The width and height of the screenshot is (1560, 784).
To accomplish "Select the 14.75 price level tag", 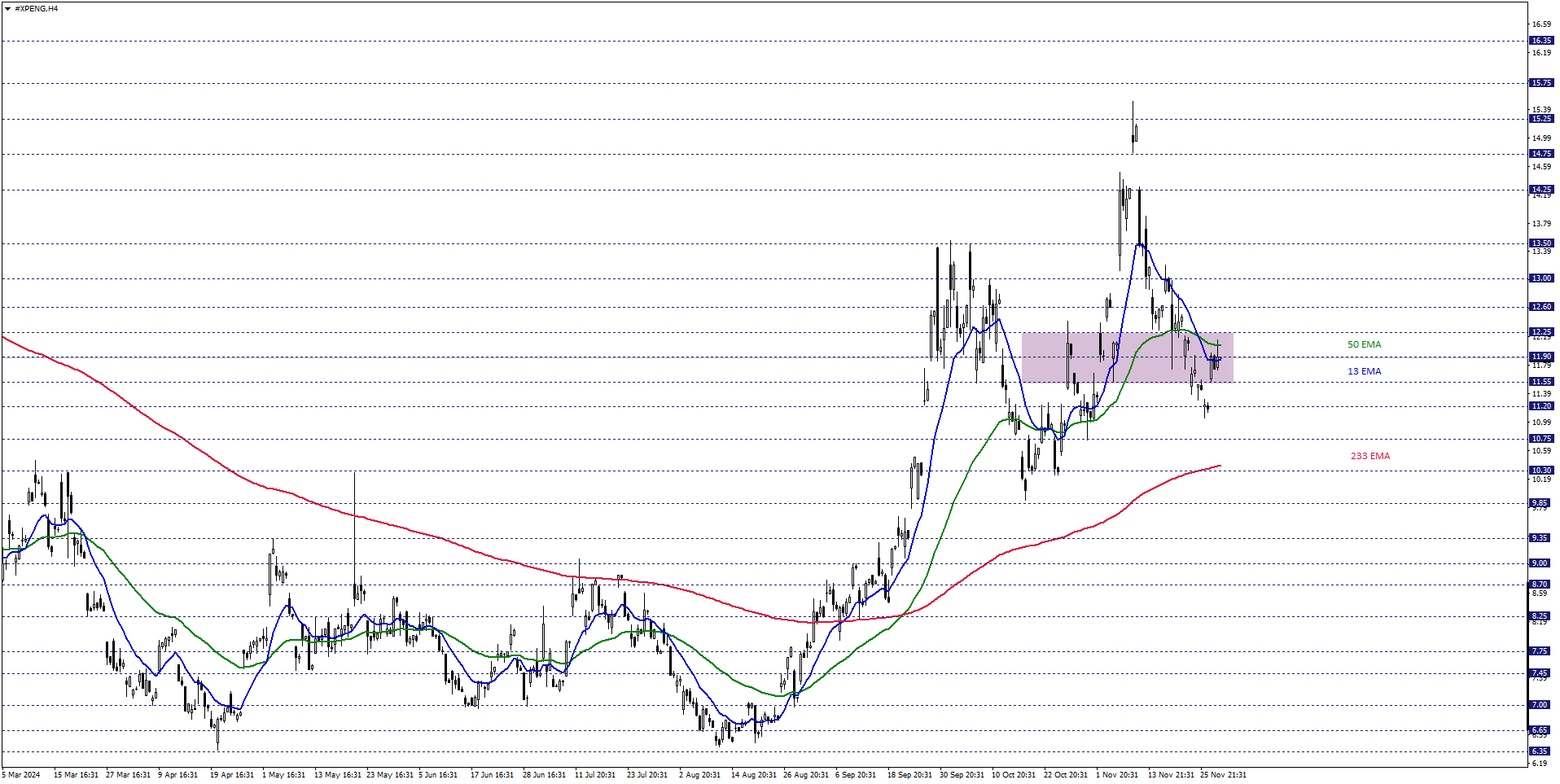I will pyautogui.click(x=1541, y=154).
